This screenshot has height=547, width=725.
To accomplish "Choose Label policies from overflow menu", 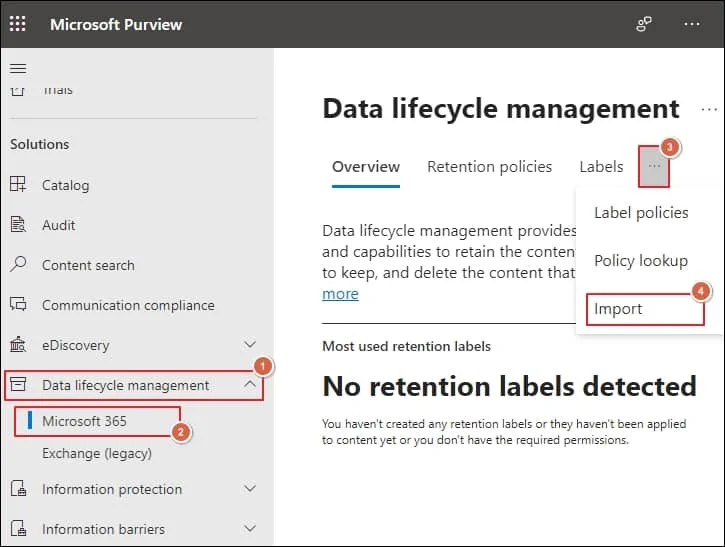I will coord(641,213).
